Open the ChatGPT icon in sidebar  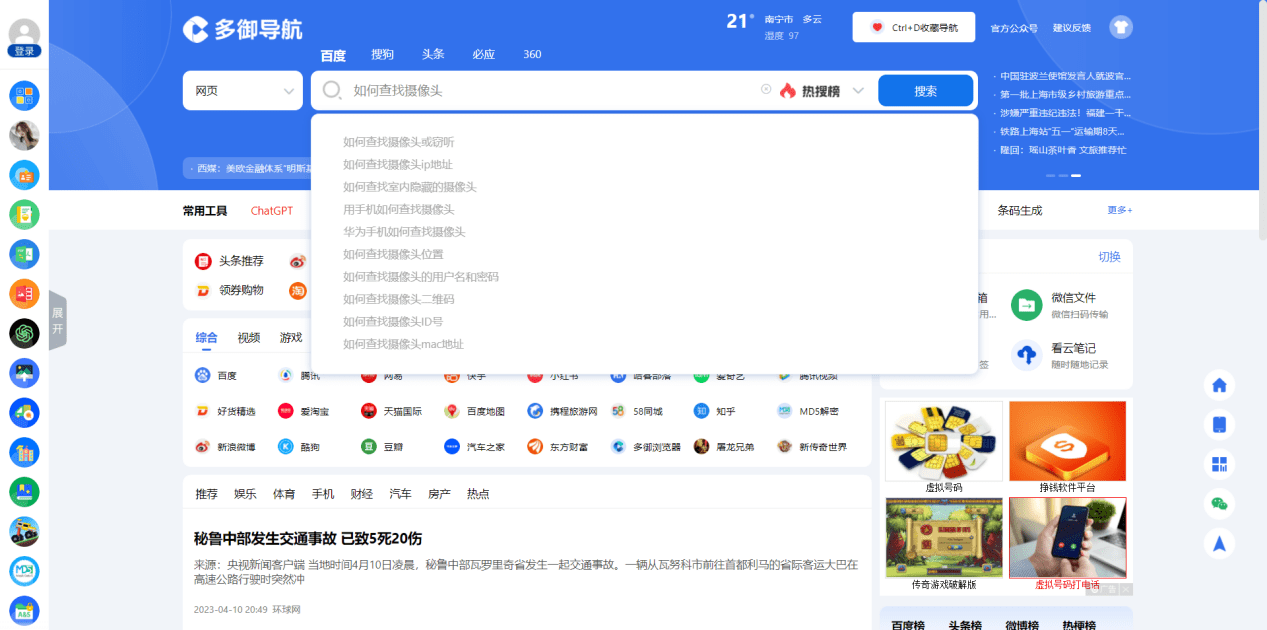tap(24, 333)
